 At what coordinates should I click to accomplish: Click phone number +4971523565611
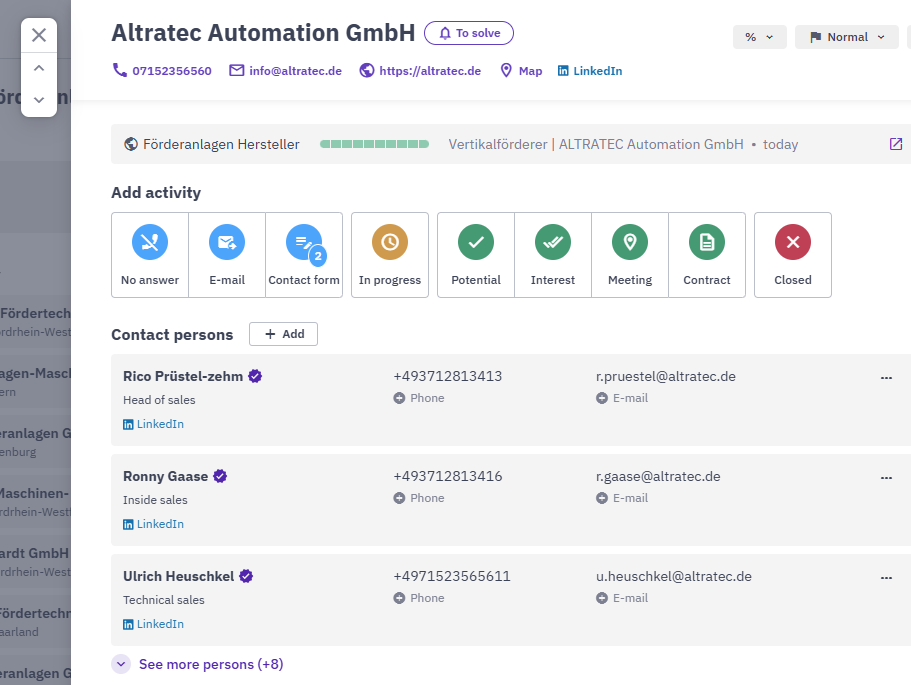click(452, 576)
